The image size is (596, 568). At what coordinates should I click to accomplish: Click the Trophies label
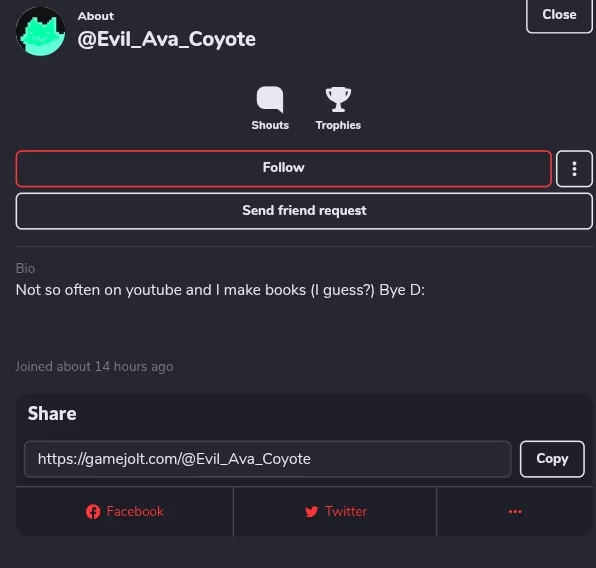[x=338, y=125]
